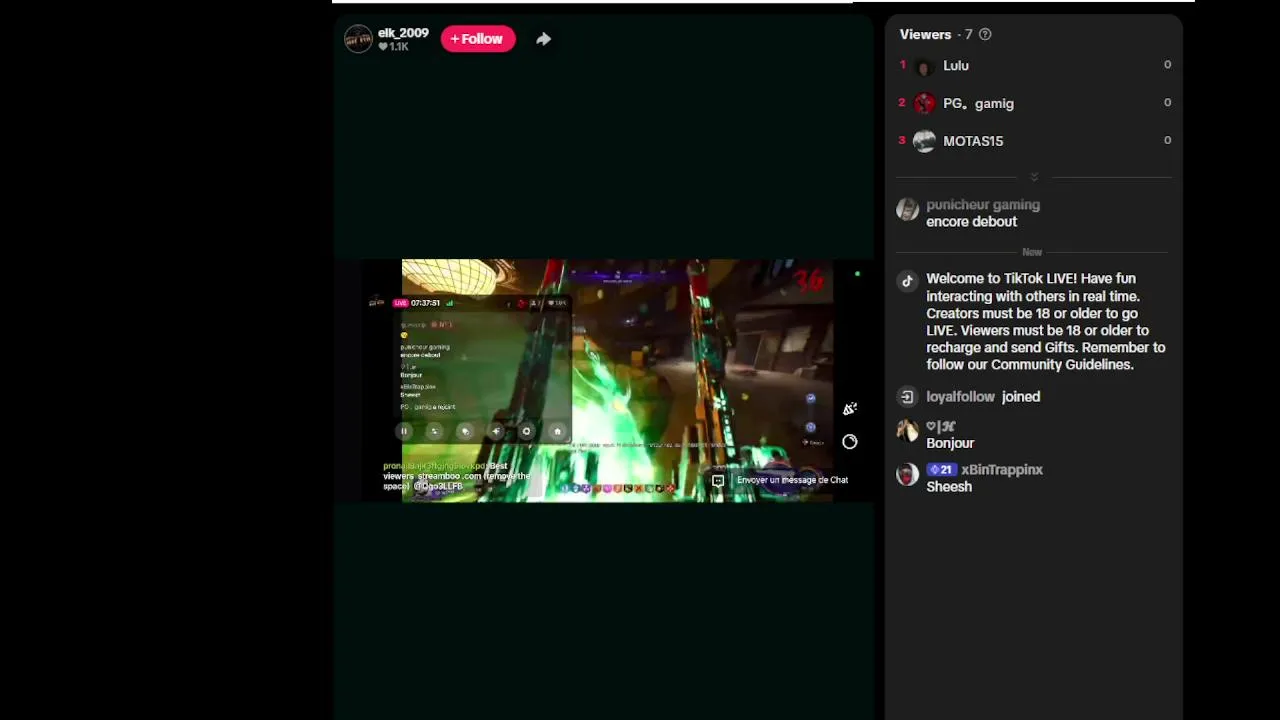The height and width of the screenshot is (720, 1280).
Task: Click the pink LIVE badge in stream
Action: (400, 303)
